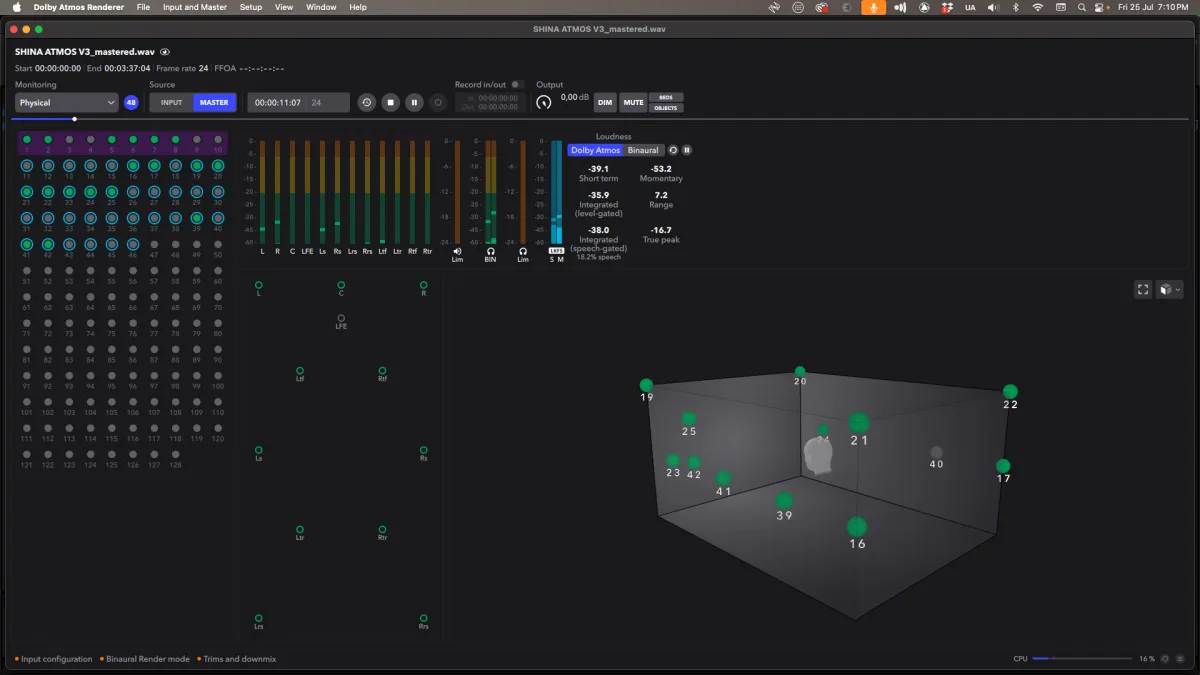Reset the loudness measurement
This screenshot has width=1200, height=675.
tap(673, 150)
